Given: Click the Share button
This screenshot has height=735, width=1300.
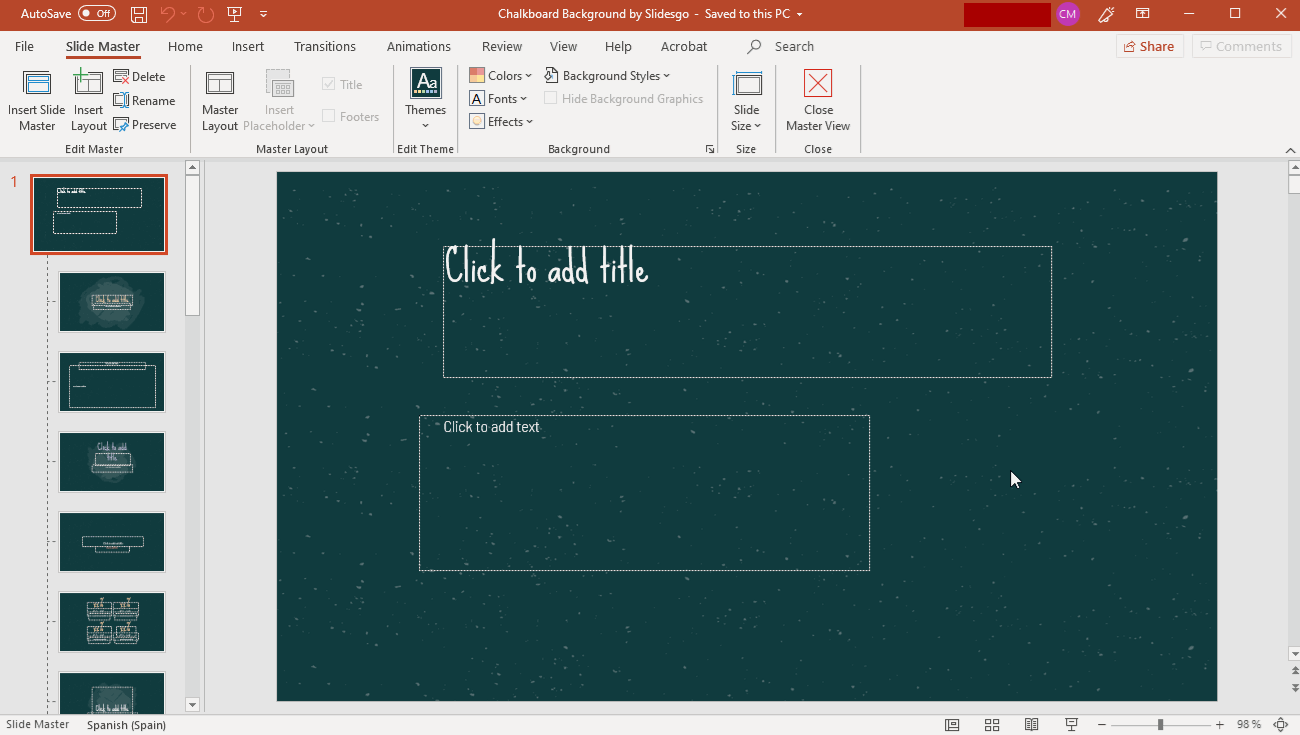Looking at the screenshot, I should click(x=1149, y=47).
